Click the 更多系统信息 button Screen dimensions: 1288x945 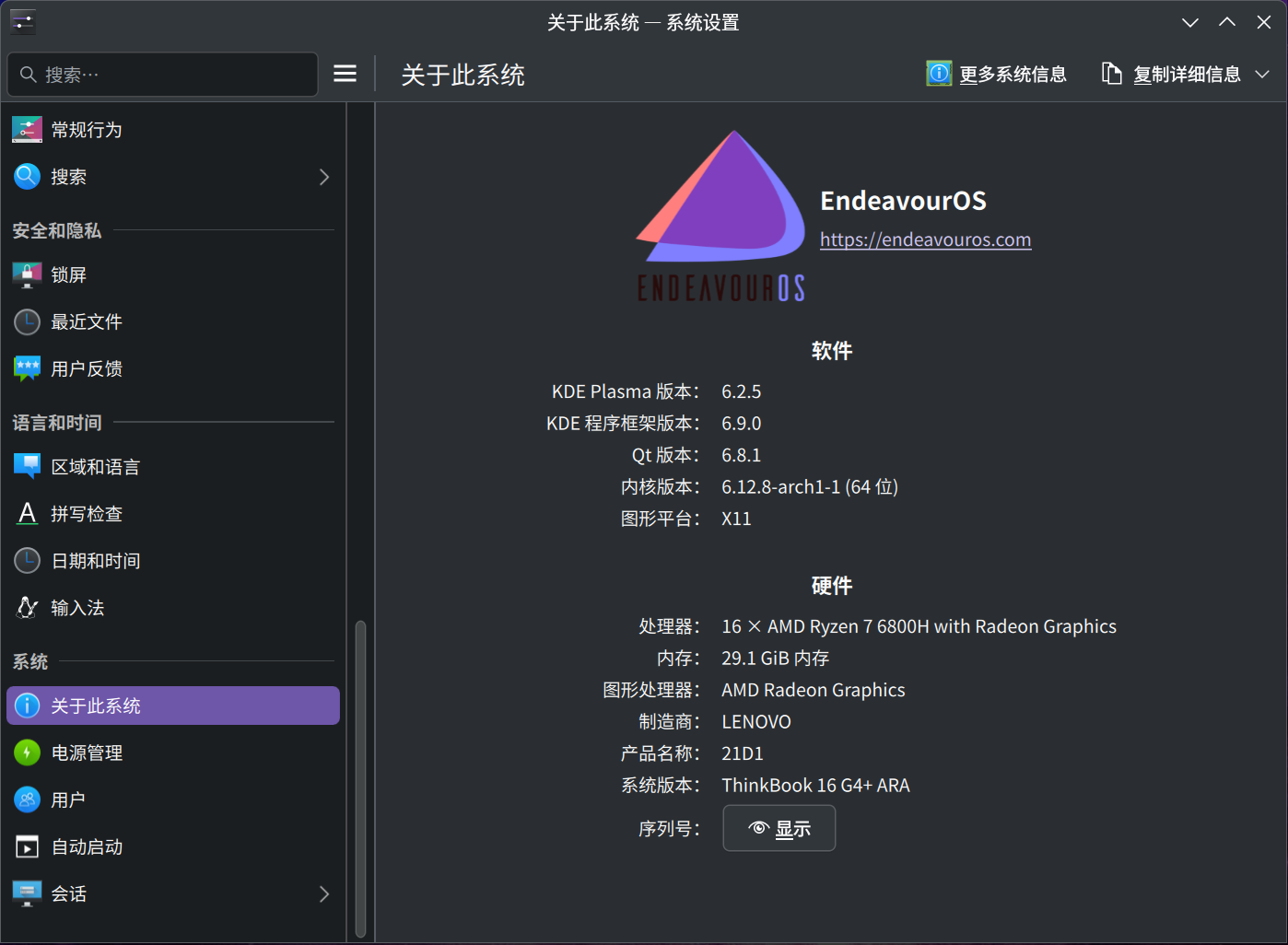[x=997, y=74]
